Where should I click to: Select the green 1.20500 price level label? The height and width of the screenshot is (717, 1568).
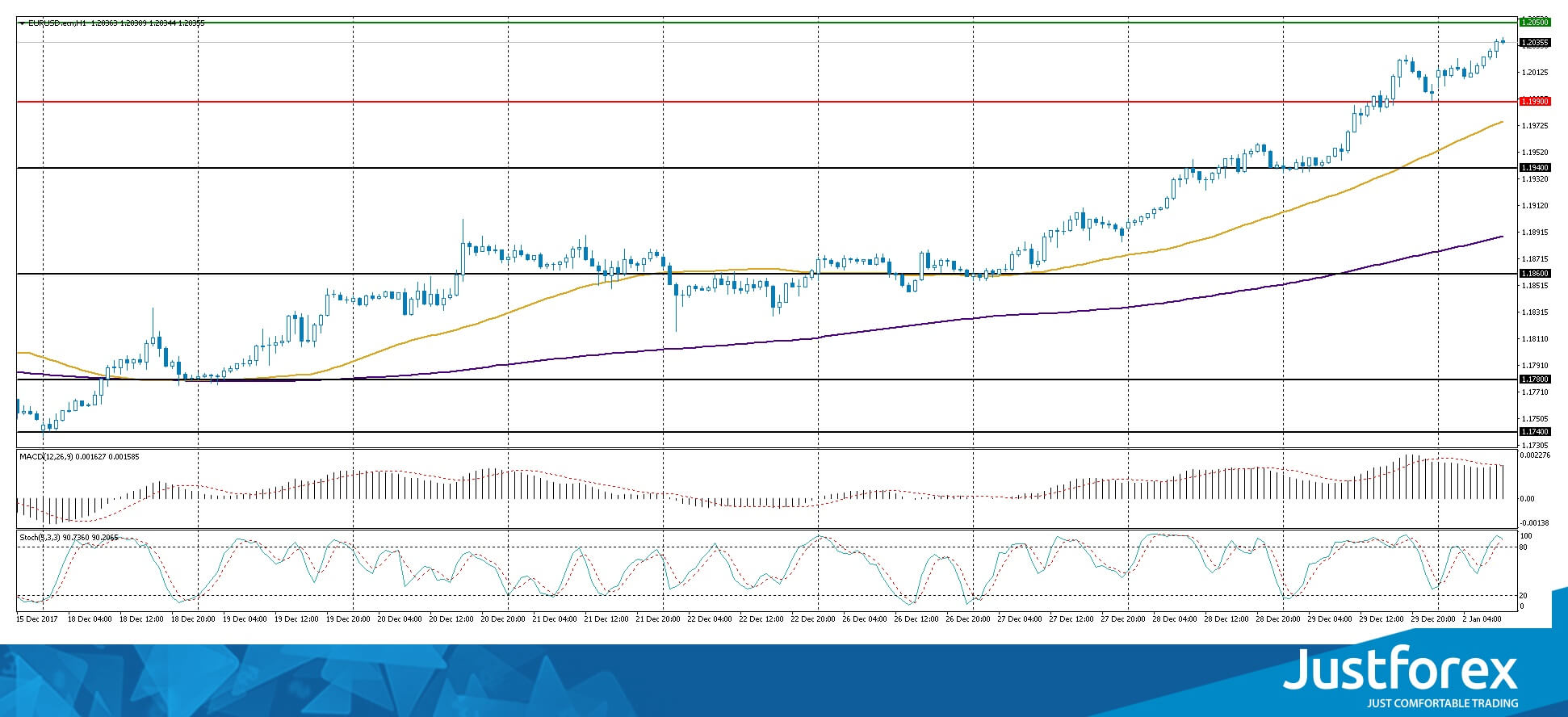tap(1534, 23)
